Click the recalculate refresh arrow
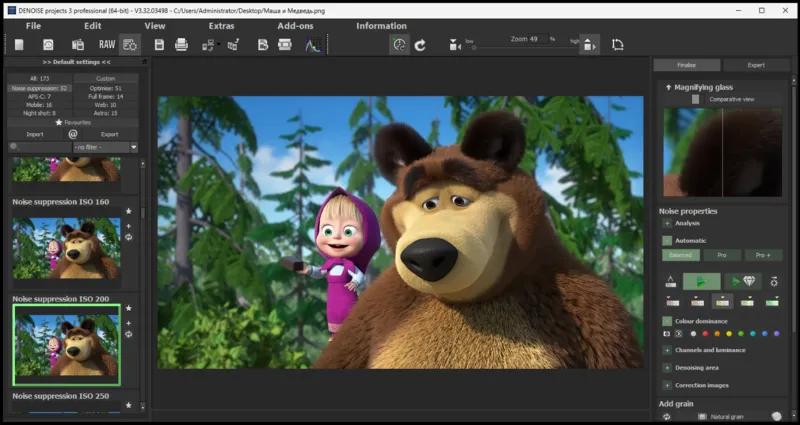 tap(420, 45)
